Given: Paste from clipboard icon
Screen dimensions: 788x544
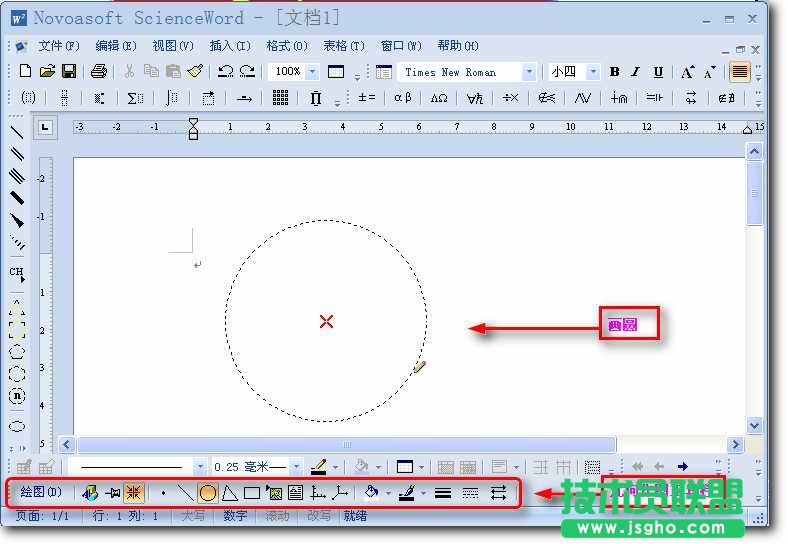Looking at the screenshot, I should click(x=173, y=71).
